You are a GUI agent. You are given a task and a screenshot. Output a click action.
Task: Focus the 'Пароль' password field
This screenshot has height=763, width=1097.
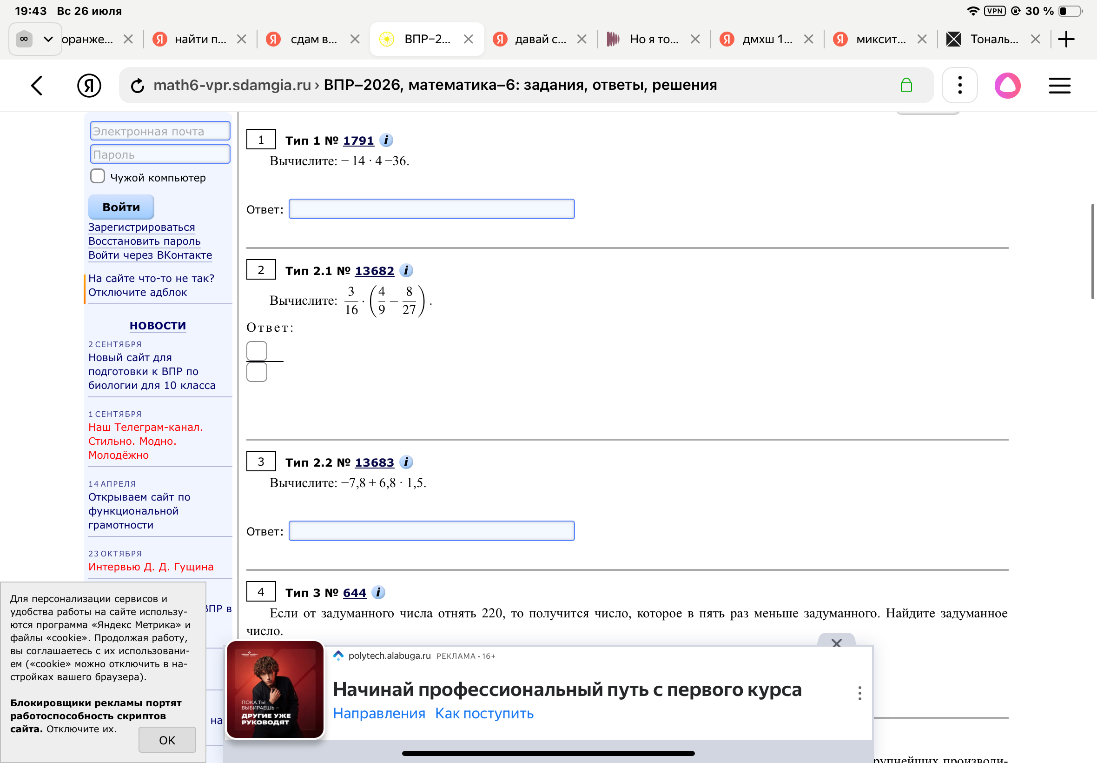click(x=160, y=154)
